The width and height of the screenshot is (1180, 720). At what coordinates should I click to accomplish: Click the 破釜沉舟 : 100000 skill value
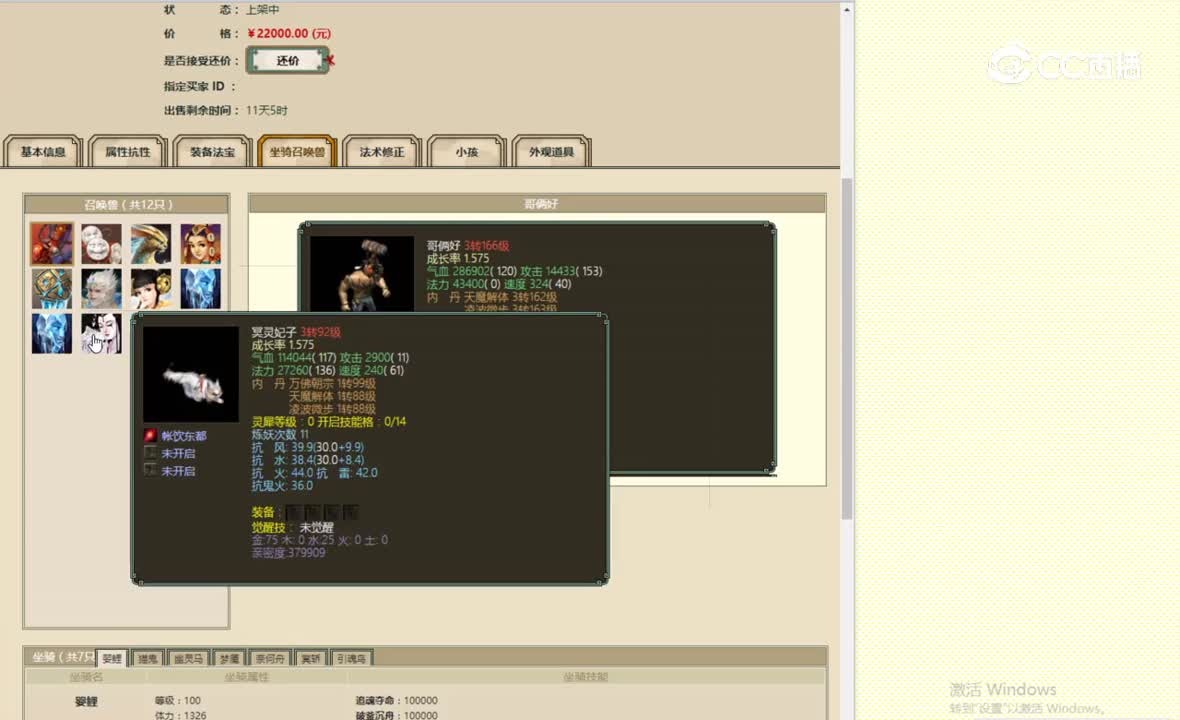click(x=397, y=715)
